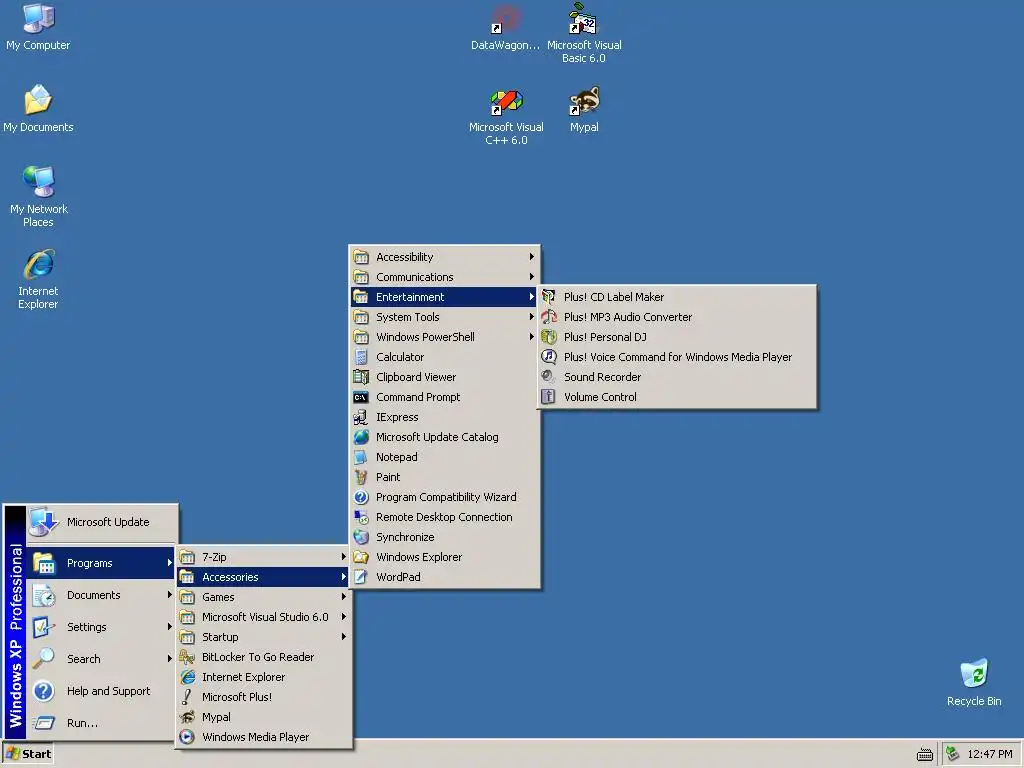Click the Command Prompt icon
The image size is (1024, 768).
[361, 397]
